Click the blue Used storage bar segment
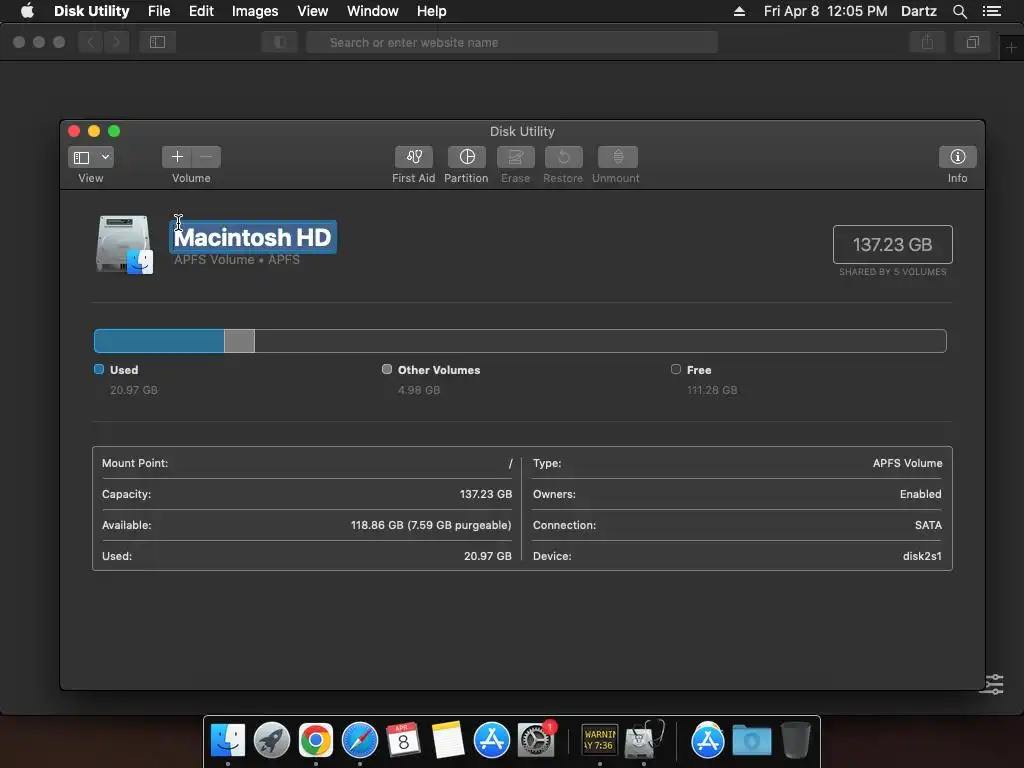Screen dimensions: 1024x768 (159, 341)
